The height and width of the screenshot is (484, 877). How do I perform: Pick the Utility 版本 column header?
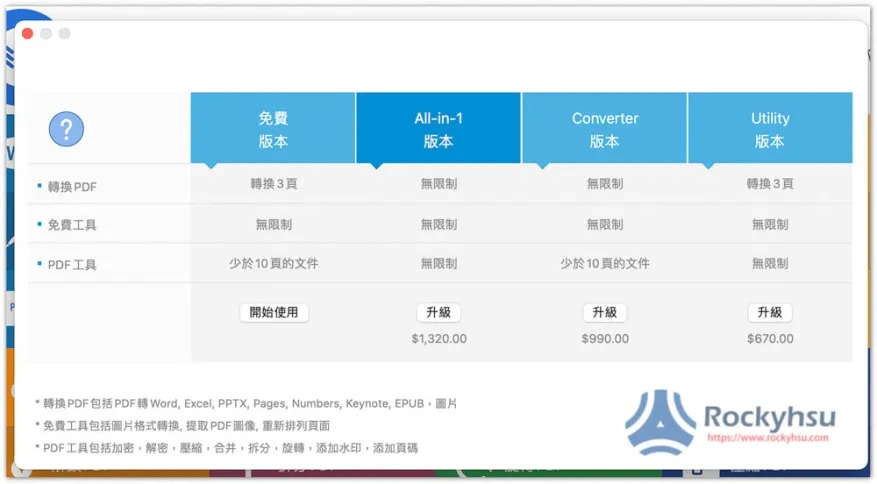tap(770, 129)
